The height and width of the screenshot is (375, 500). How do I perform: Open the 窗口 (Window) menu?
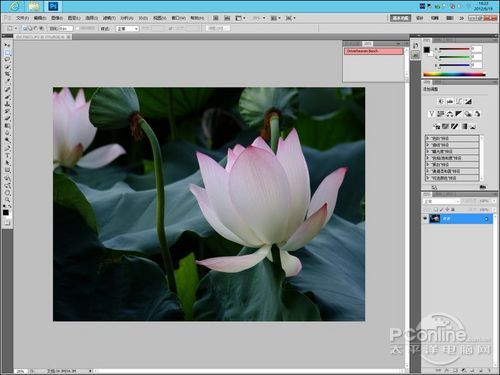[178, 18]
